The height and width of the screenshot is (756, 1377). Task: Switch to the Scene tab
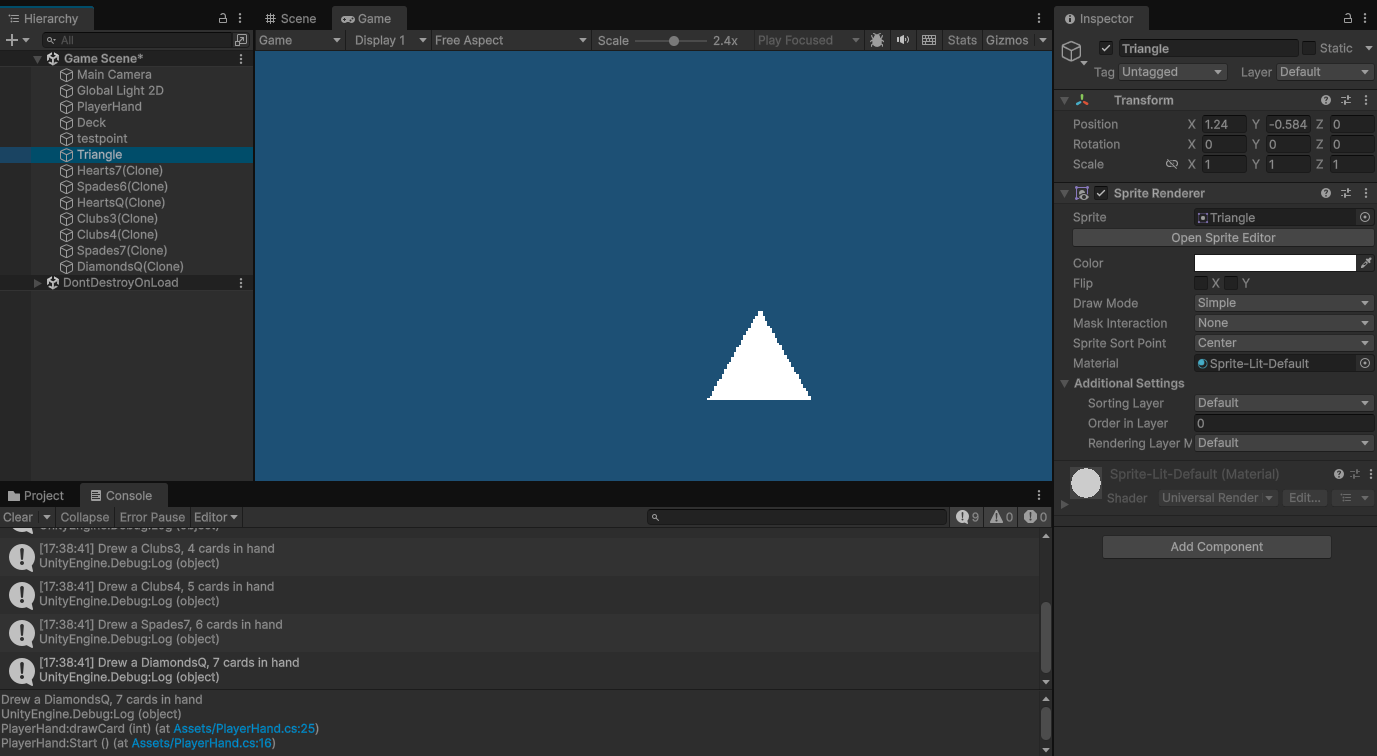tap(290, 18)
